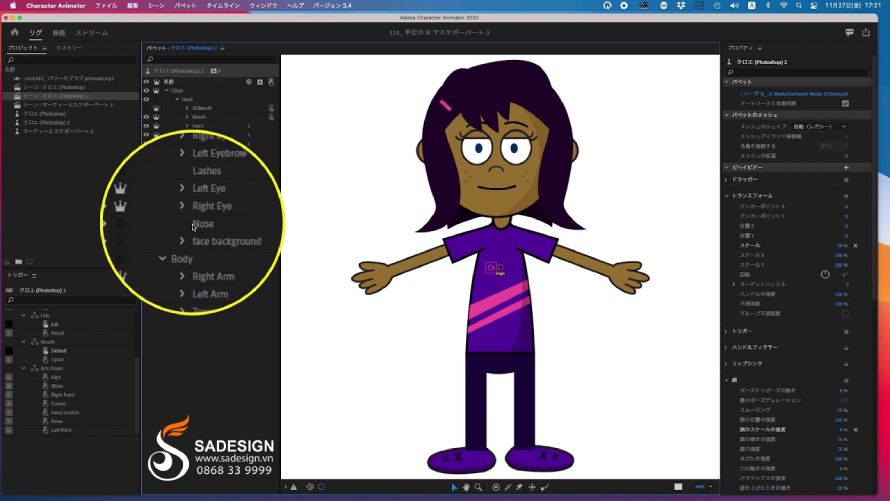Open the Apple menu
Screen dimensions: 890x501
12,6
